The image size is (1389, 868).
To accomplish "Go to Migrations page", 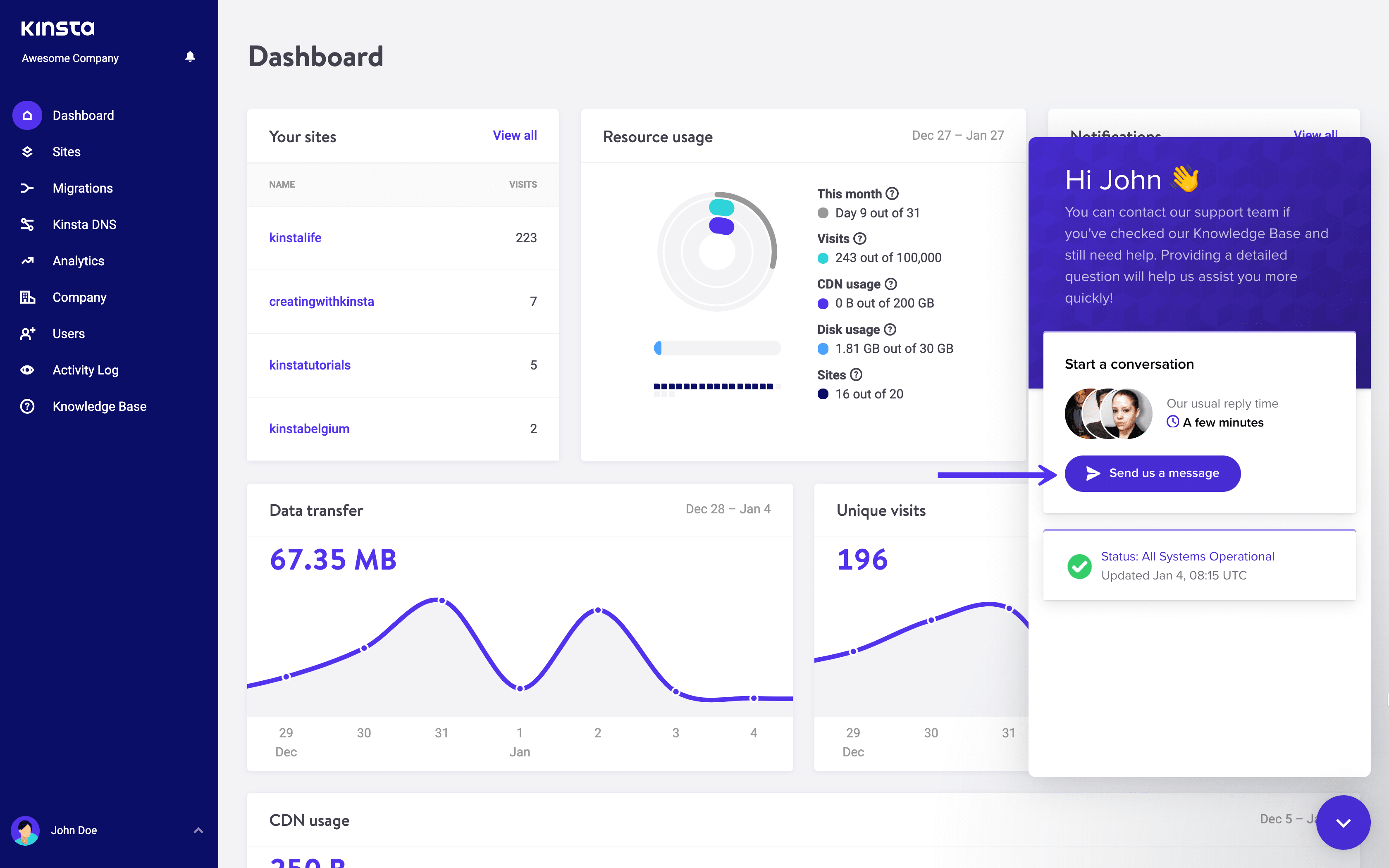I will (x=83, y=188).
